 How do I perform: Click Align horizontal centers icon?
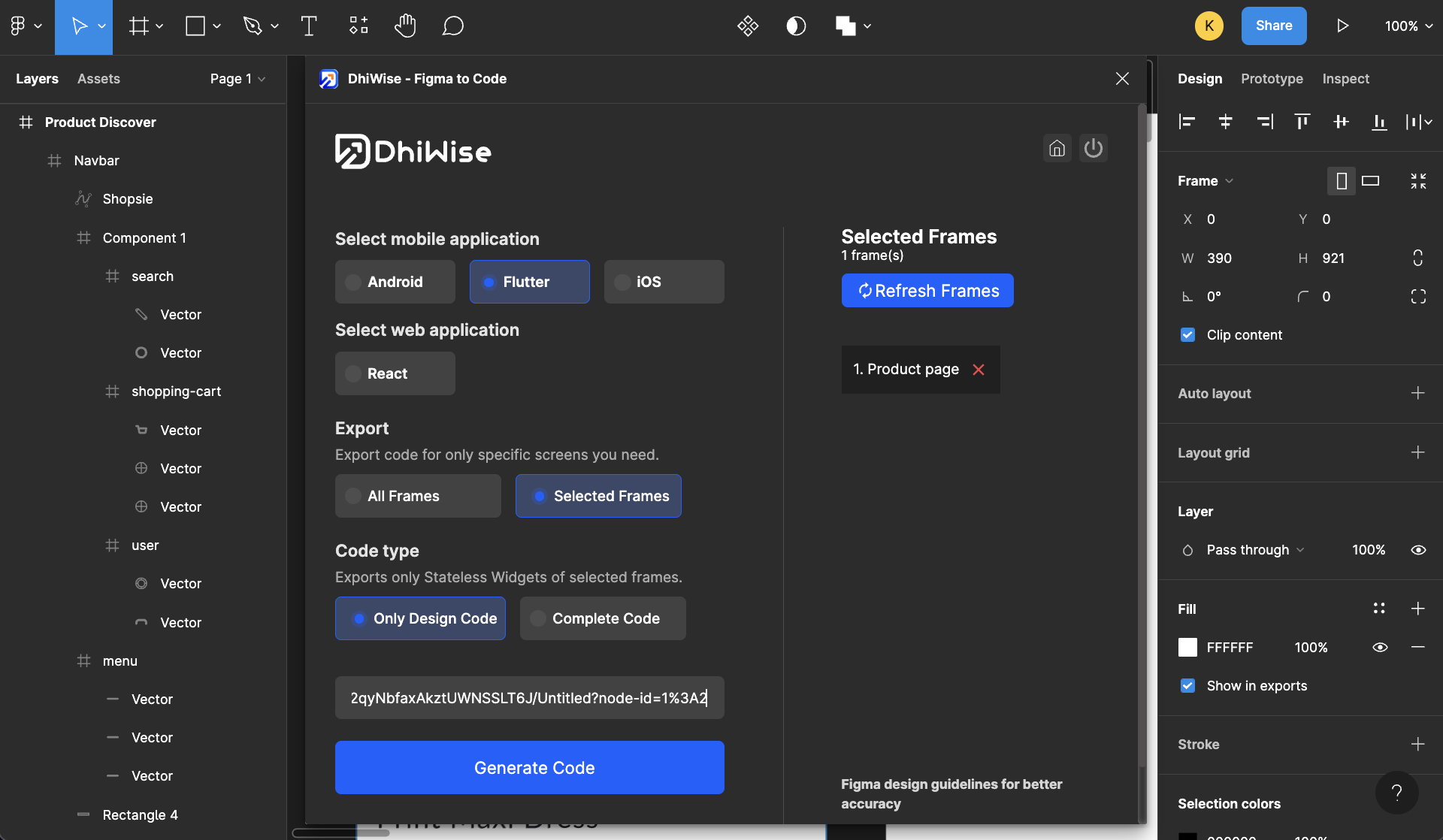(x=1226, y=122)
